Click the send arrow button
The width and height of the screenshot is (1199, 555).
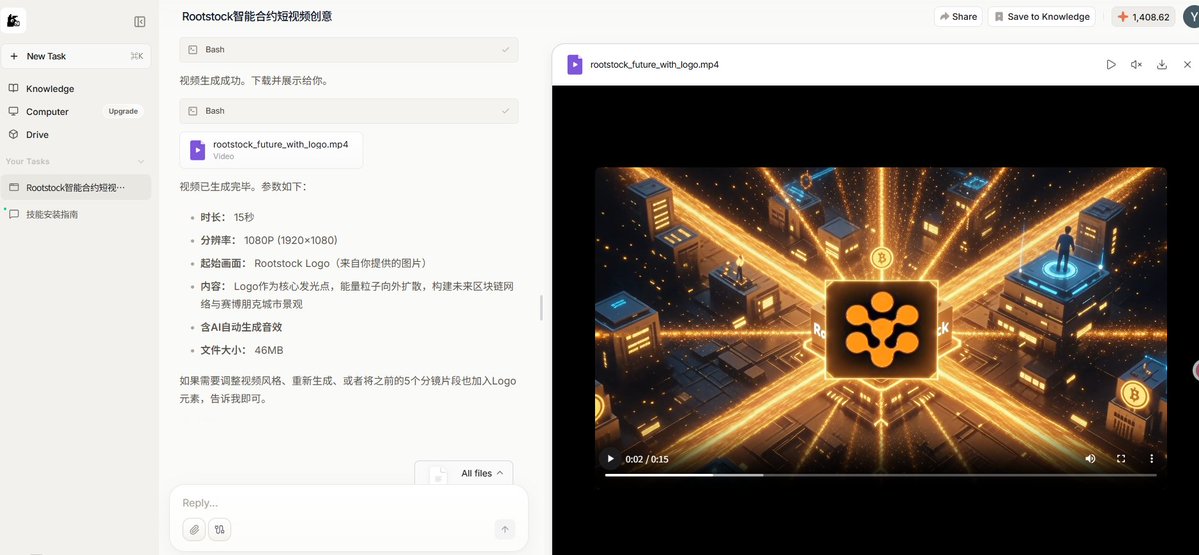(x=505, y=529)
